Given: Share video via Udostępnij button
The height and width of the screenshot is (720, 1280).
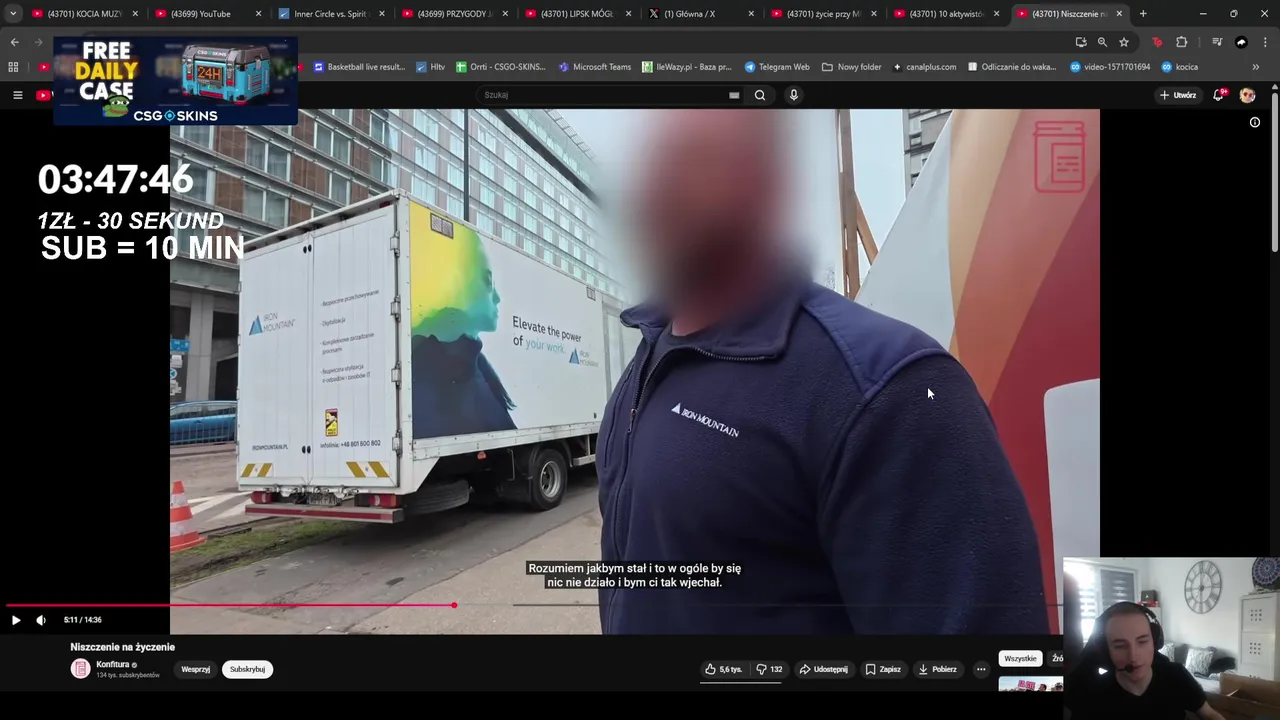Looking at the screenshot, I should [824, 669].
